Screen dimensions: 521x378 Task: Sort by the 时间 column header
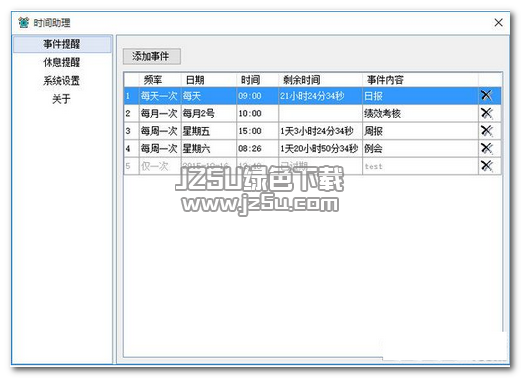pos(257,80)
